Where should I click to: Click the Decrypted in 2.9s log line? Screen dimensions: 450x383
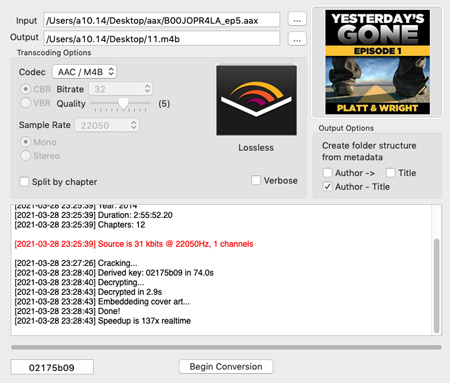tap(88, 292)
